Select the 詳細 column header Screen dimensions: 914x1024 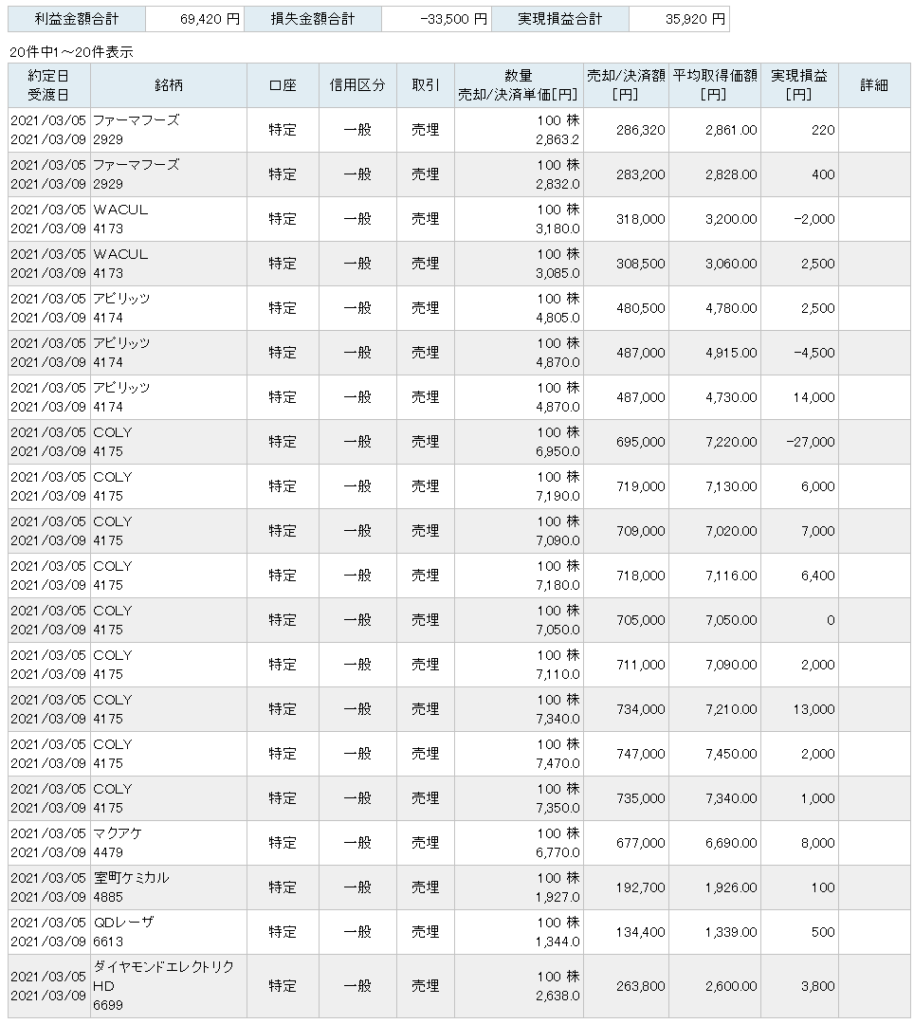(874, 85)
